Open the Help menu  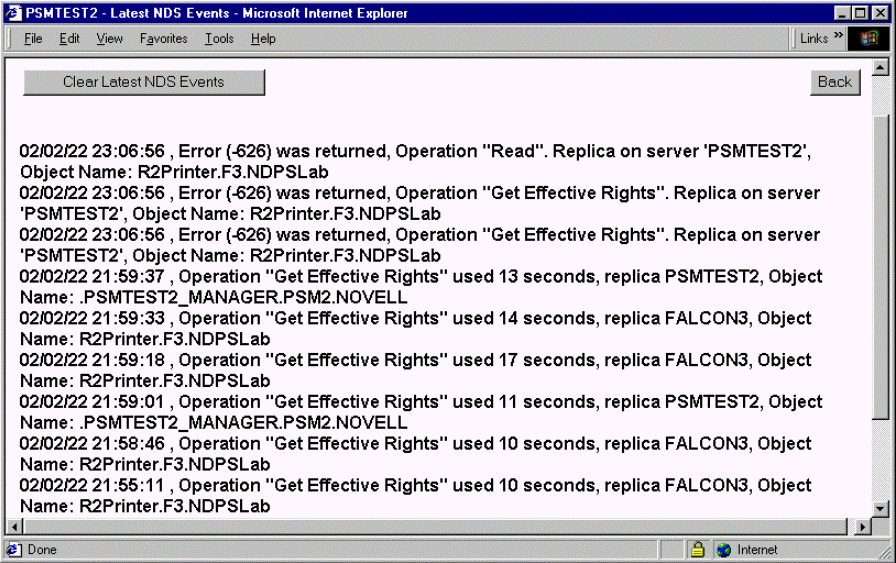263,39
